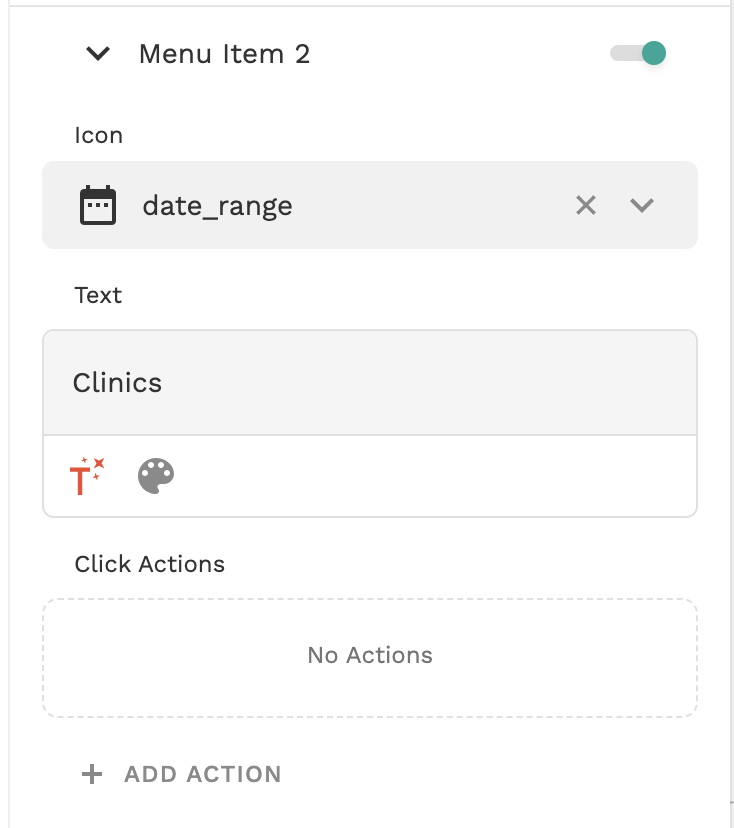Disable the Menu Item 2 toggle switch
This screenshot has width=734, height=828.
pos(639,53)
